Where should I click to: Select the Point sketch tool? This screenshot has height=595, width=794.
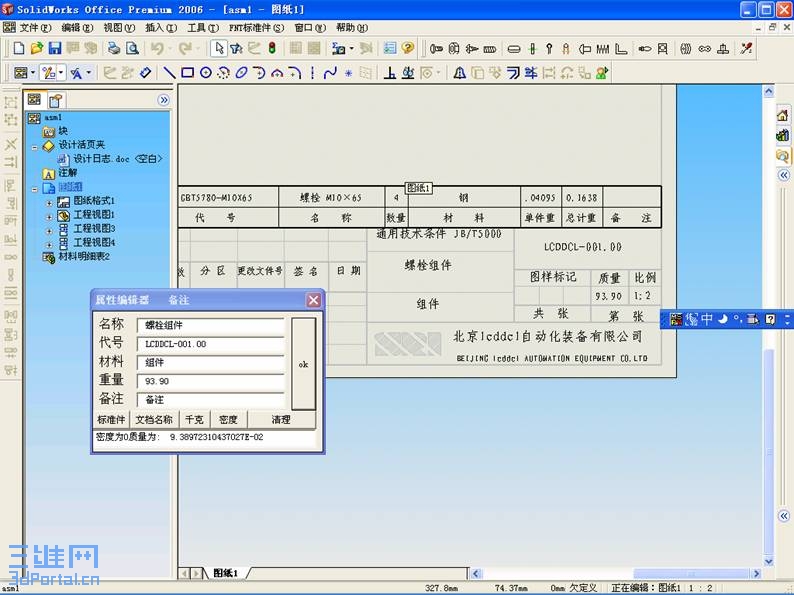(x=348, y=73)
